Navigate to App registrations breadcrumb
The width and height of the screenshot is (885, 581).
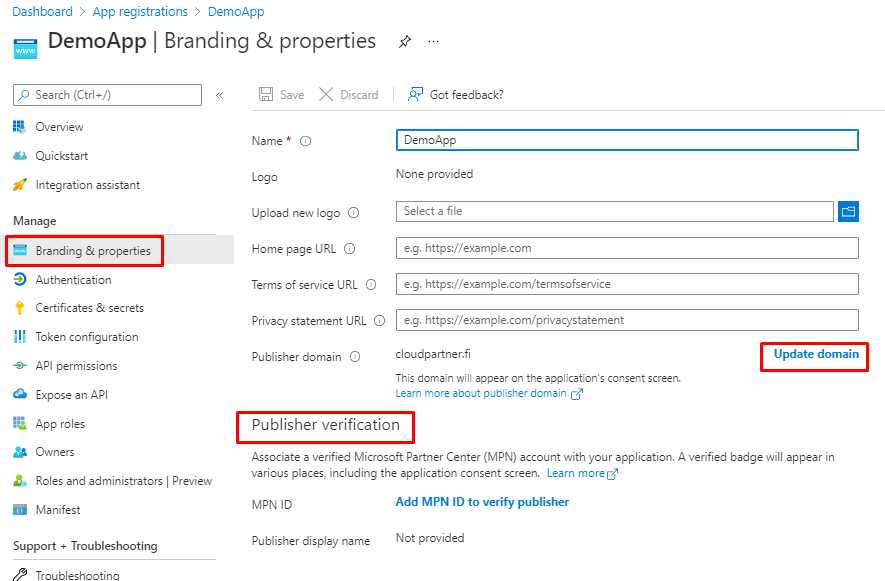coord(139,12)
